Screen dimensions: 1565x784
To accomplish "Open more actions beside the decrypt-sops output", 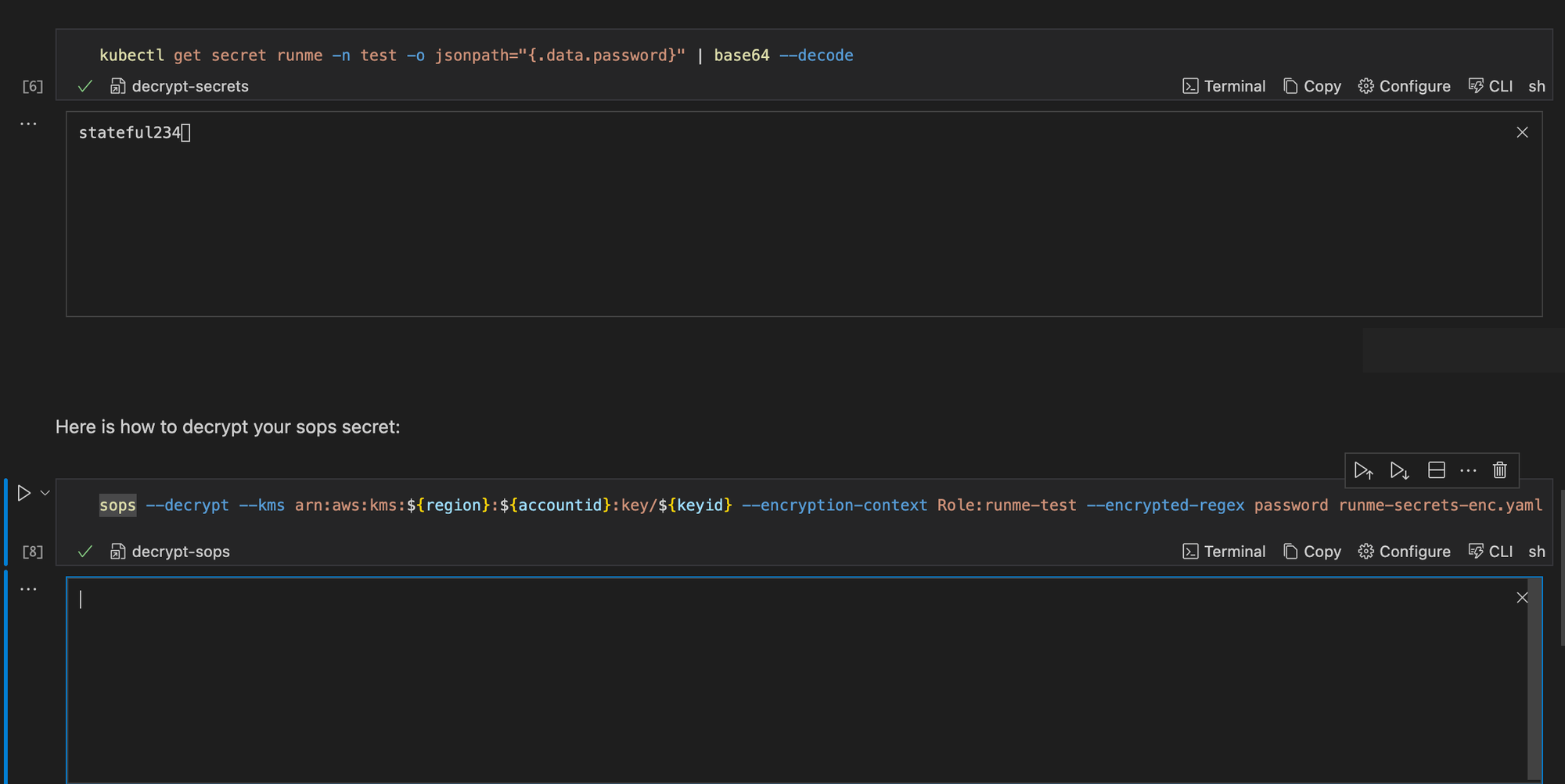I will click(28, 588).
